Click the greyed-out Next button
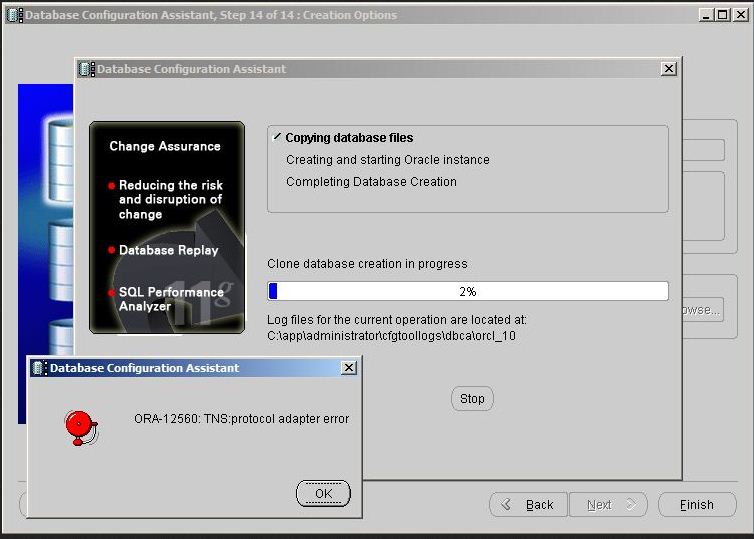 click(608, 504)
